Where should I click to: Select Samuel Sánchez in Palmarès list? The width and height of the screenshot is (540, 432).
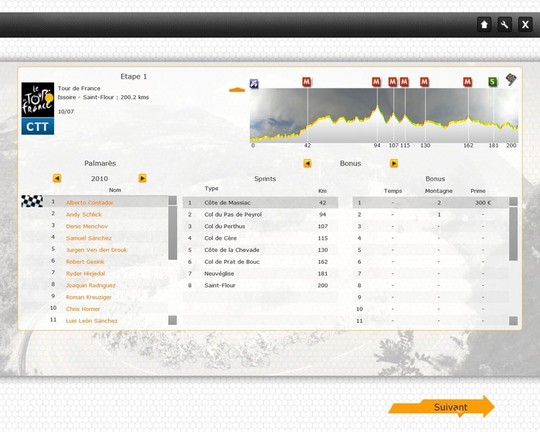click(89, 238)
